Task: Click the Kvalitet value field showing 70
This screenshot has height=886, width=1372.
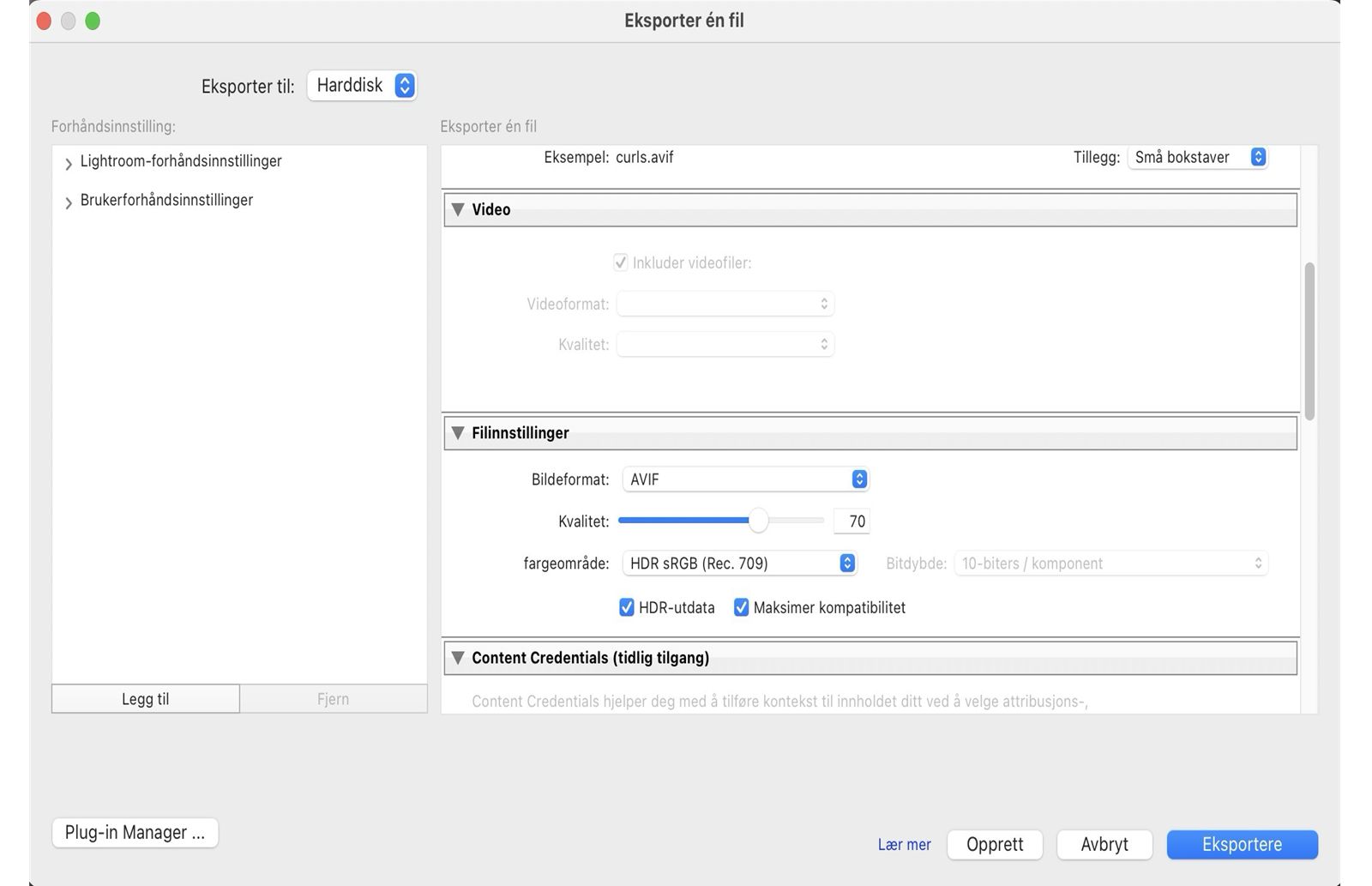Action: coord(852,521)
